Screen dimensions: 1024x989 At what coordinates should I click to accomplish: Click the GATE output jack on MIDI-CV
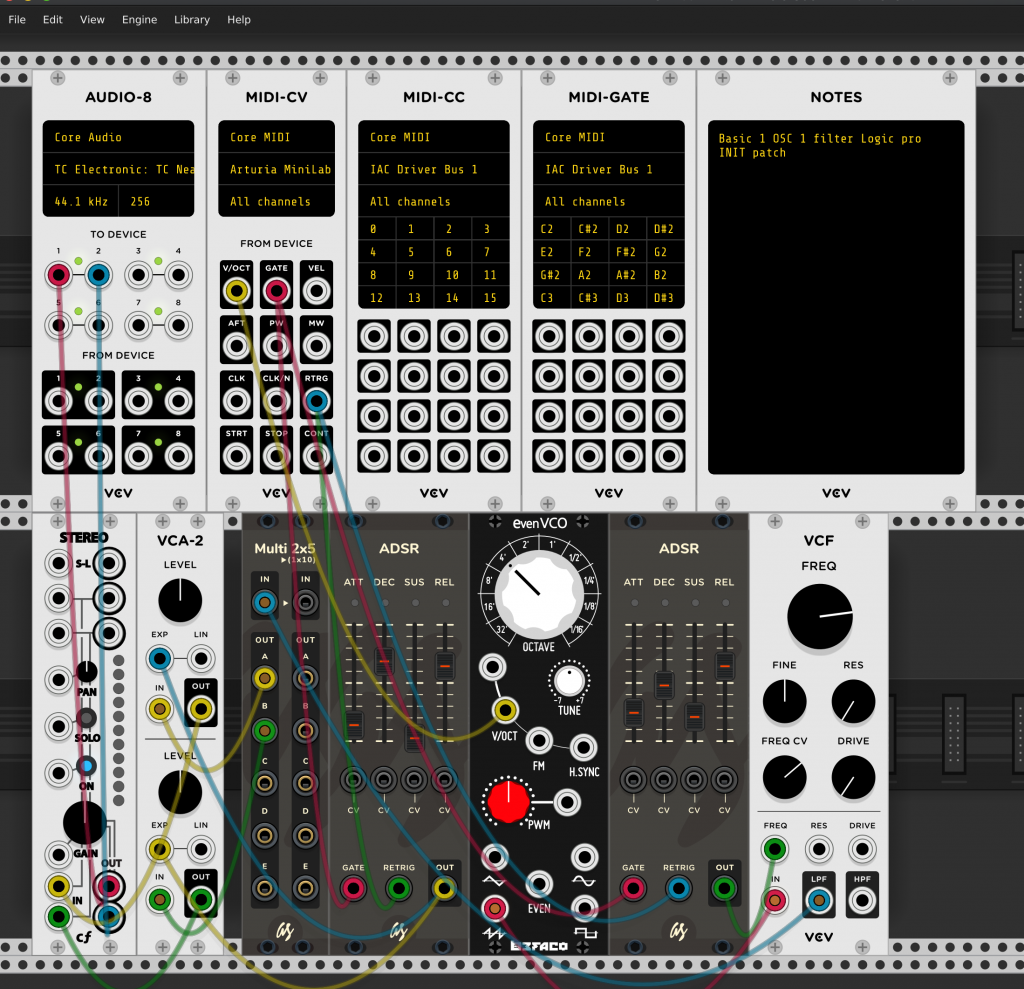pos(276,291)
